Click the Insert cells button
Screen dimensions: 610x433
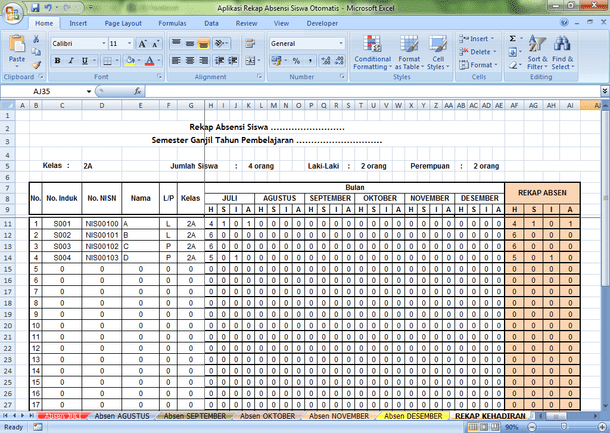click(x=477, y=39)
